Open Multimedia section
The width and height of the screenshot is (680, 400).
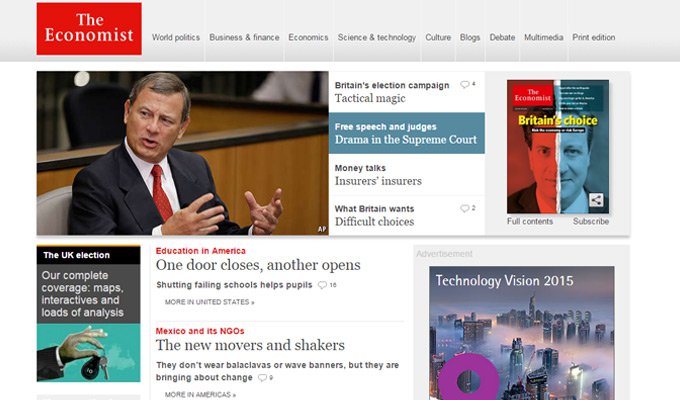[543, 37]
